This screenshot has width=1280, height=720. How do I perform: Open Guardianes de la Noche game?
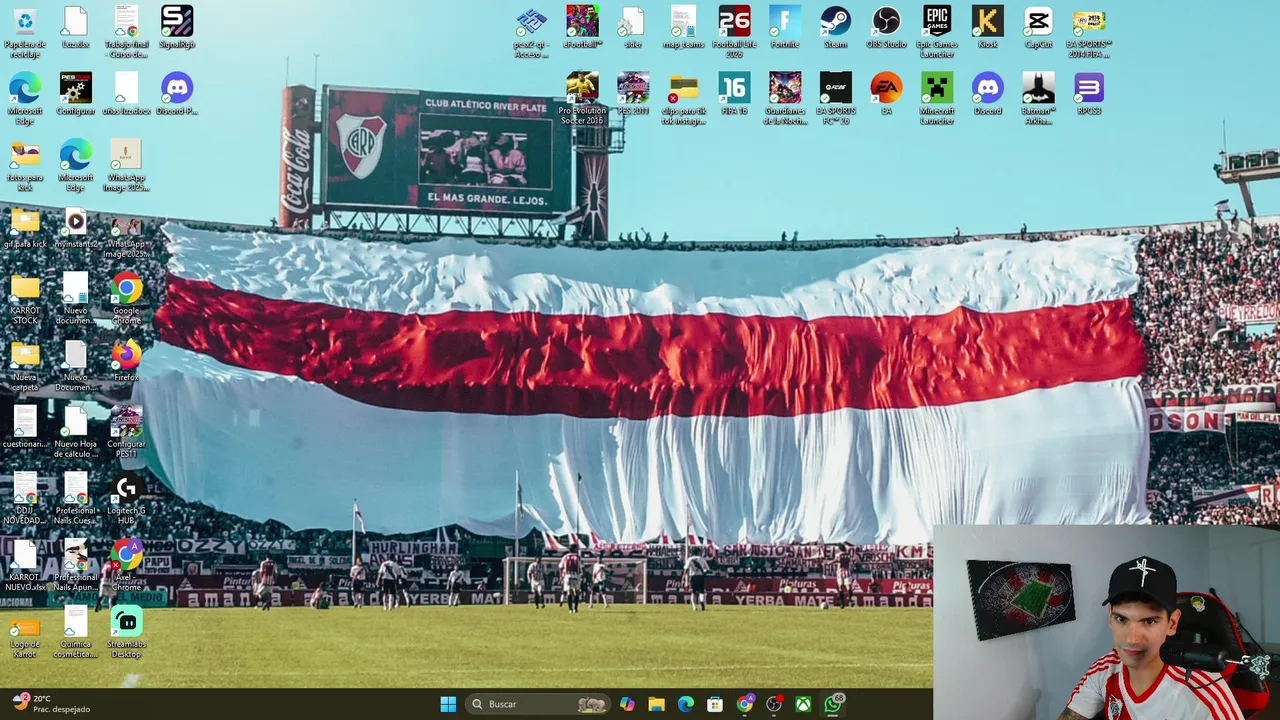click(x=785, y=98)
